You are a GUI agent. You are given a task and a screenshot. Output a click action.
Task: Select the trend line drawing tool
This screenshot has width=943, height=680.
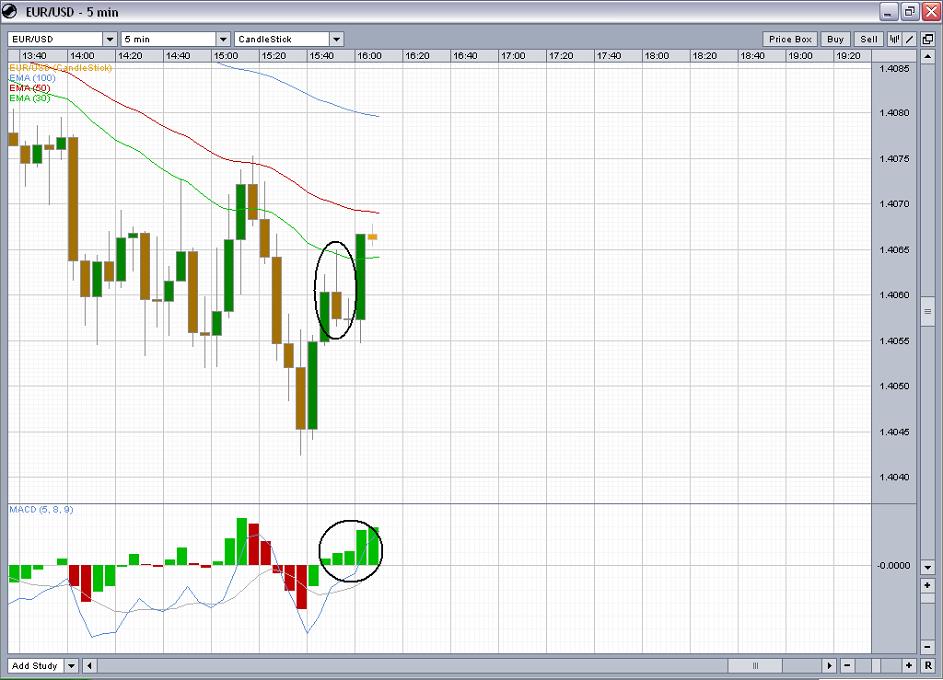tap(911, 39)
